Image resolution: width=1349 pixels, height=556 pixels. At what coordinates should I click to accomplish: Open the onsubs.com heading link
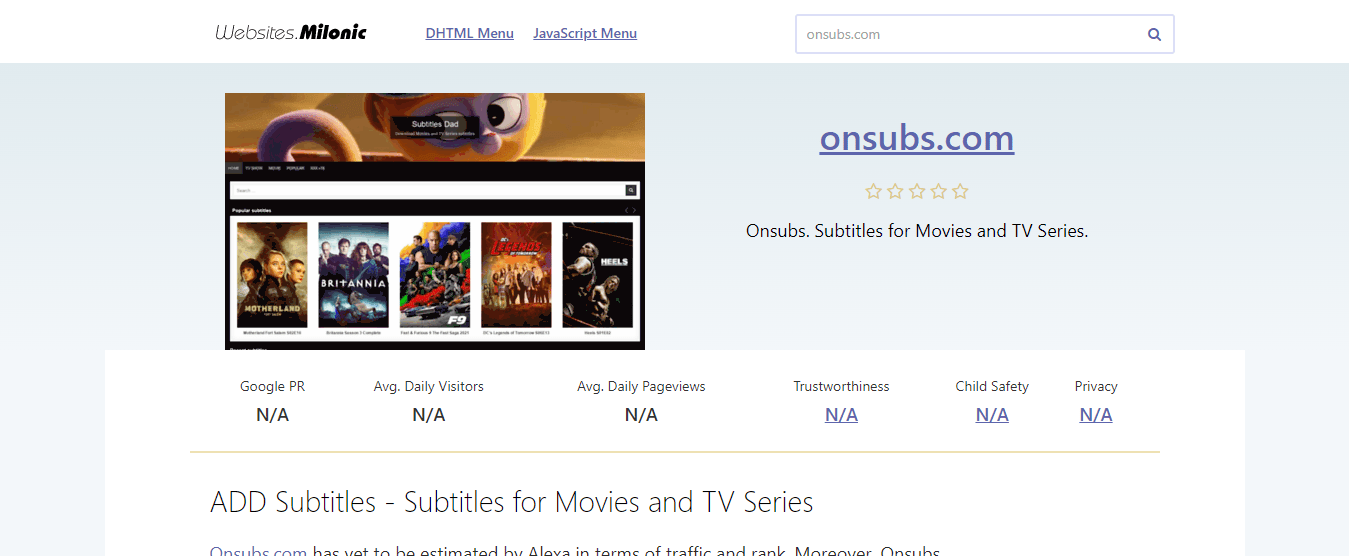917,137
